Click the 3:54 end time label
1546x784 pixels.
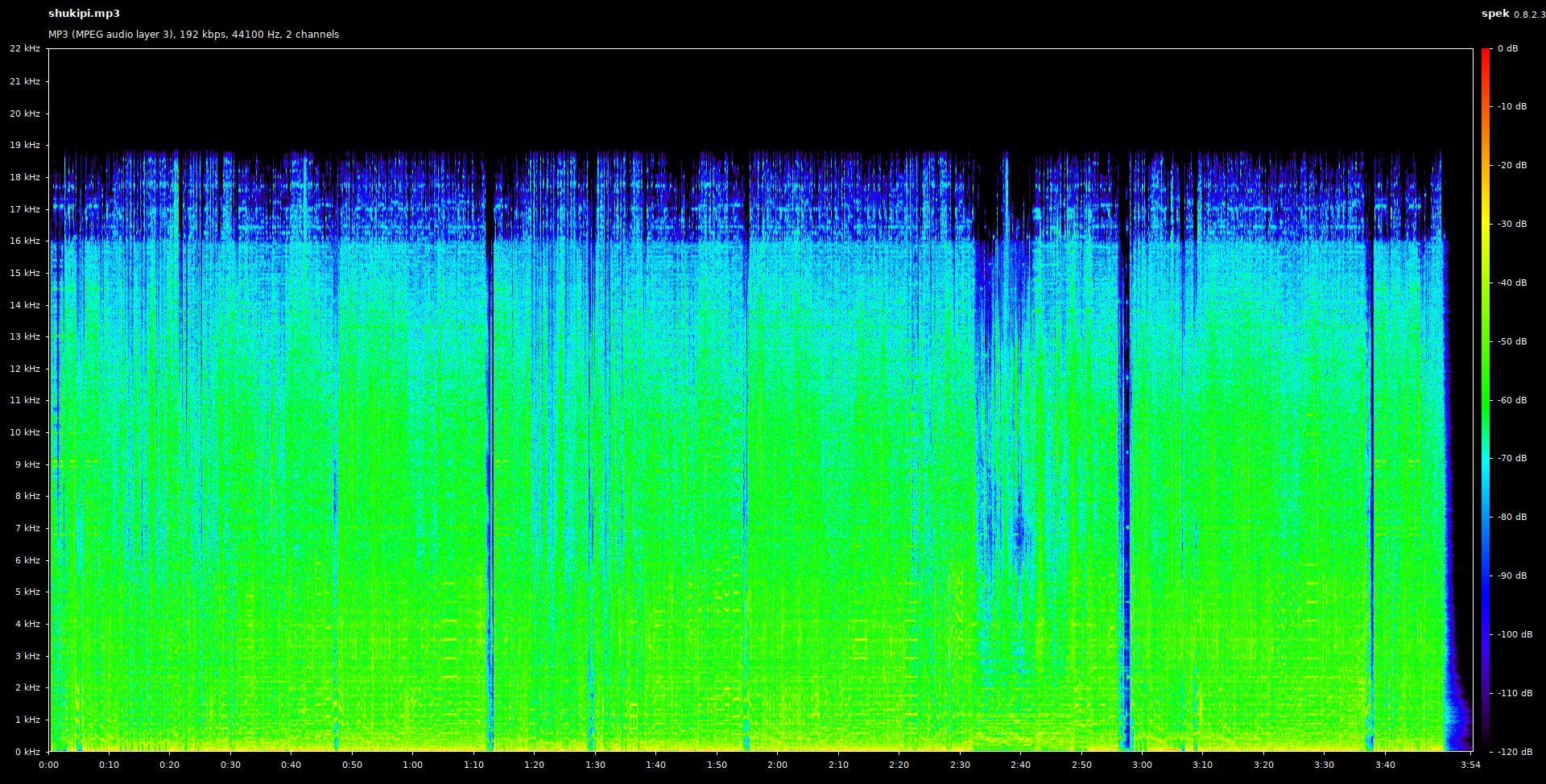1471,765
